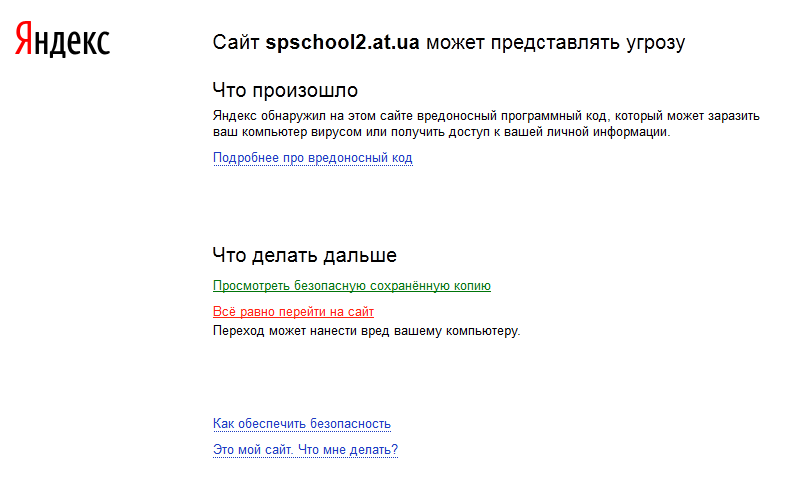The image size is (786, 499).
Task: Click the paragraph starting 'Яндекс обнаружил на этом сайте'
Action: [x=486, y=124]
